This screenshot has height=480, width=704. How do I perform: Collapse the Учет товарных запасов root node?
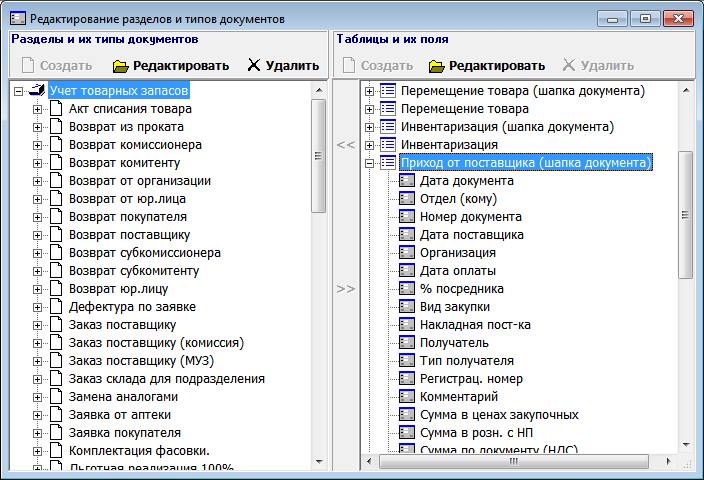(18, 91)
